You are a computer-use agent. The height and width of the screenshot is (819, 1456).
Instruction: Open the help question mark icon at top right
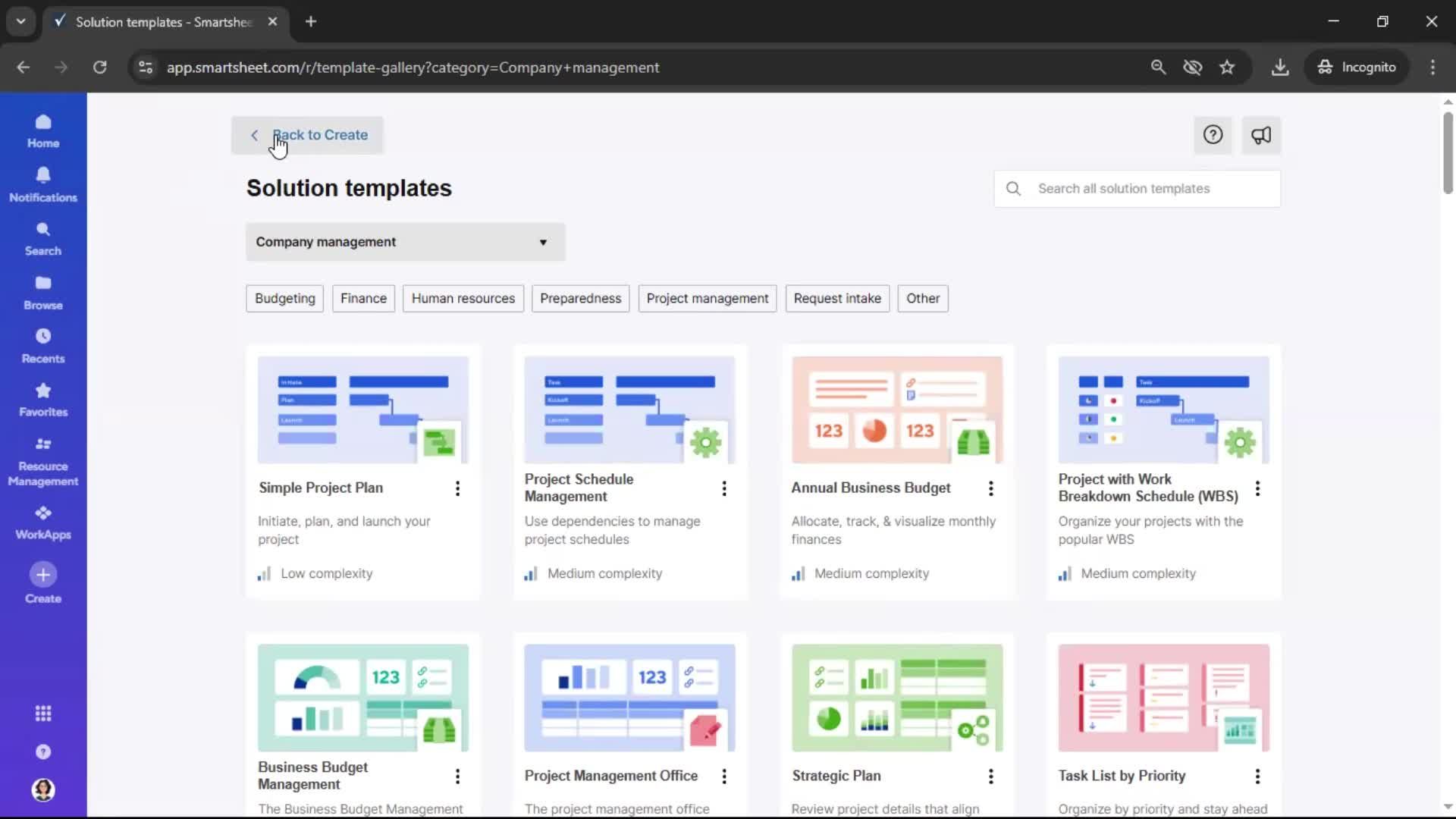tap(1213, 135)
